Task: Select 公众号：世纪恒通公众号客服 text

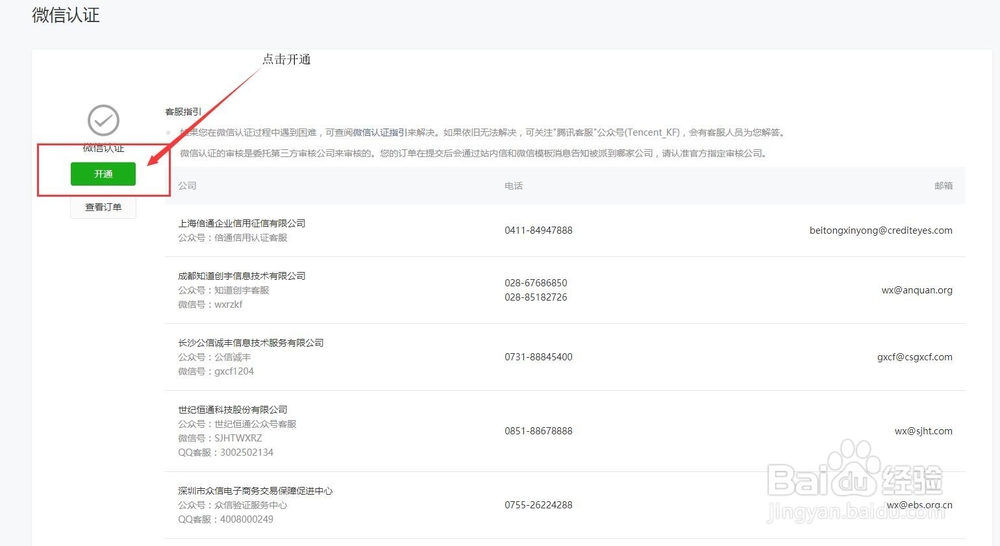Action: click(237, 424)
